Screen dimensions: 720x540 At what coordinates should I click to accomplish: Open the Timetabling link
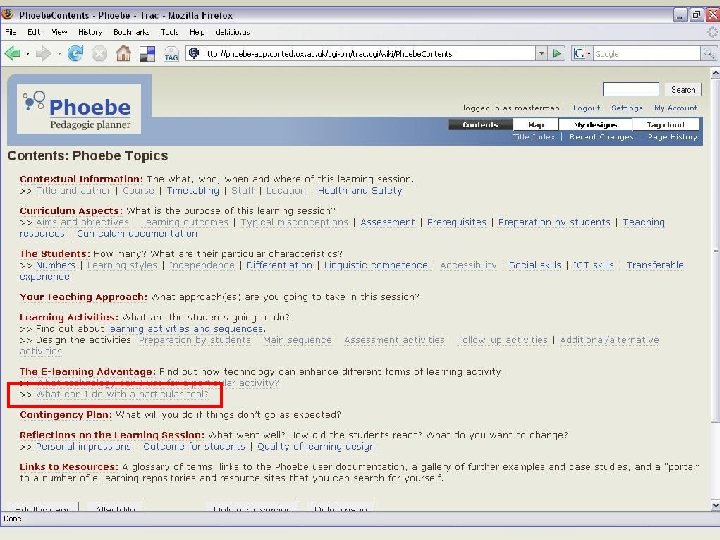pyautogui.click(x=193, y=191)
